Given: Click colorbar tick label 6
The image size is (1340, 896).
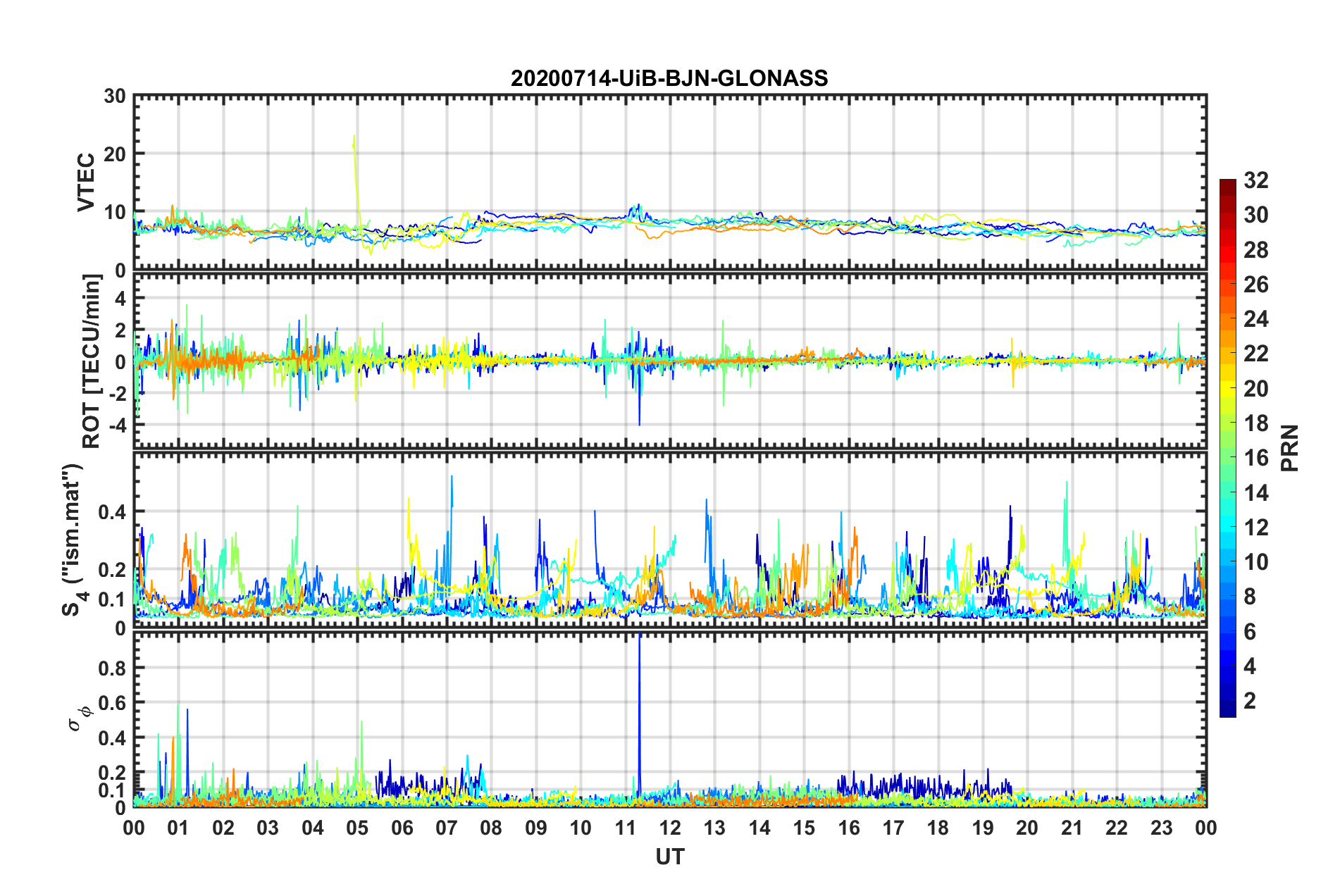Looking at the screenshot, I should pyautogui.click(x=1250, y=632).
